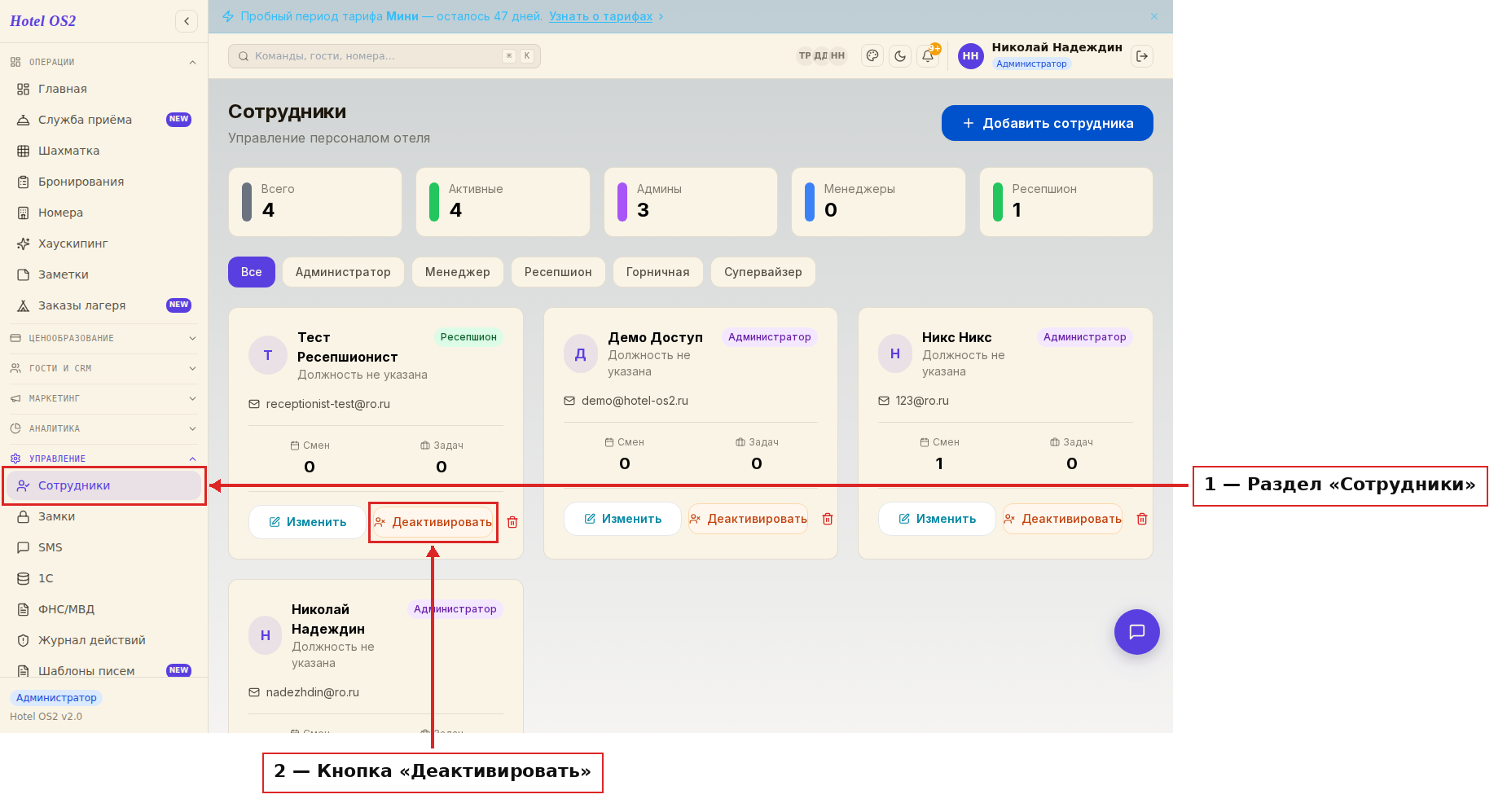Open Номера section
The height and width of the screenshot is (812, 1507).
[103, 213]
